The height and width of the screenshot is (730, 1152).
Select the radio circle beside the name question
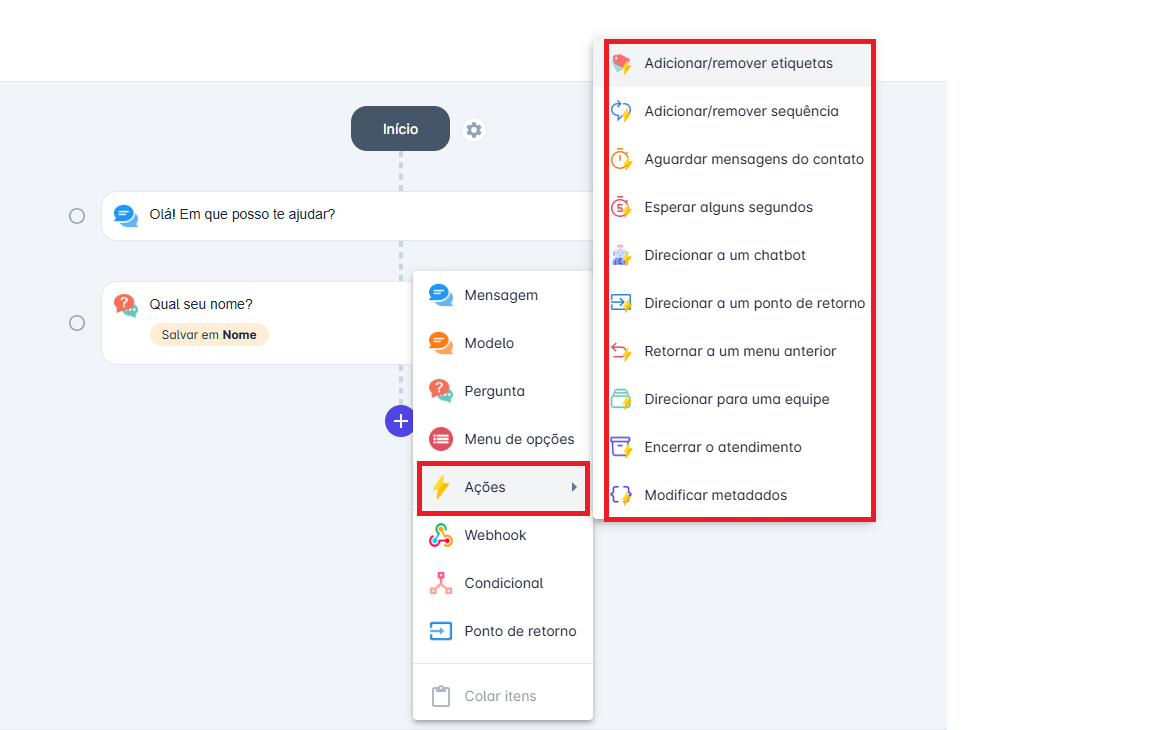click(77, 323)
